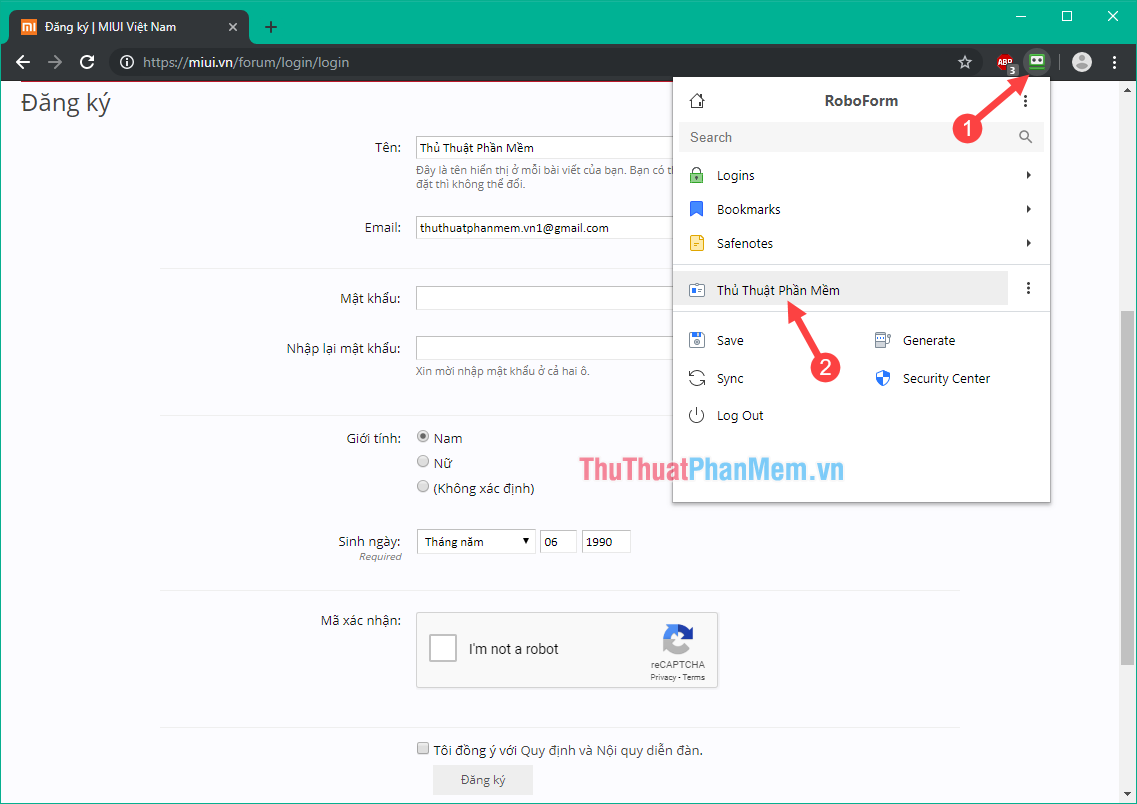The image size is (1137, 804).
Task: Expand the Bookmarks submenu arrow
Action: point(1028,208)
